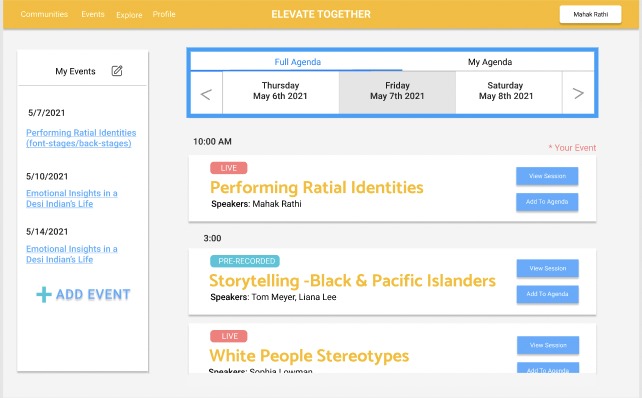View Session for Storytelling Black & Pacific Islanders
This screenshot has width=642, height=398.
tap(547, 269)
